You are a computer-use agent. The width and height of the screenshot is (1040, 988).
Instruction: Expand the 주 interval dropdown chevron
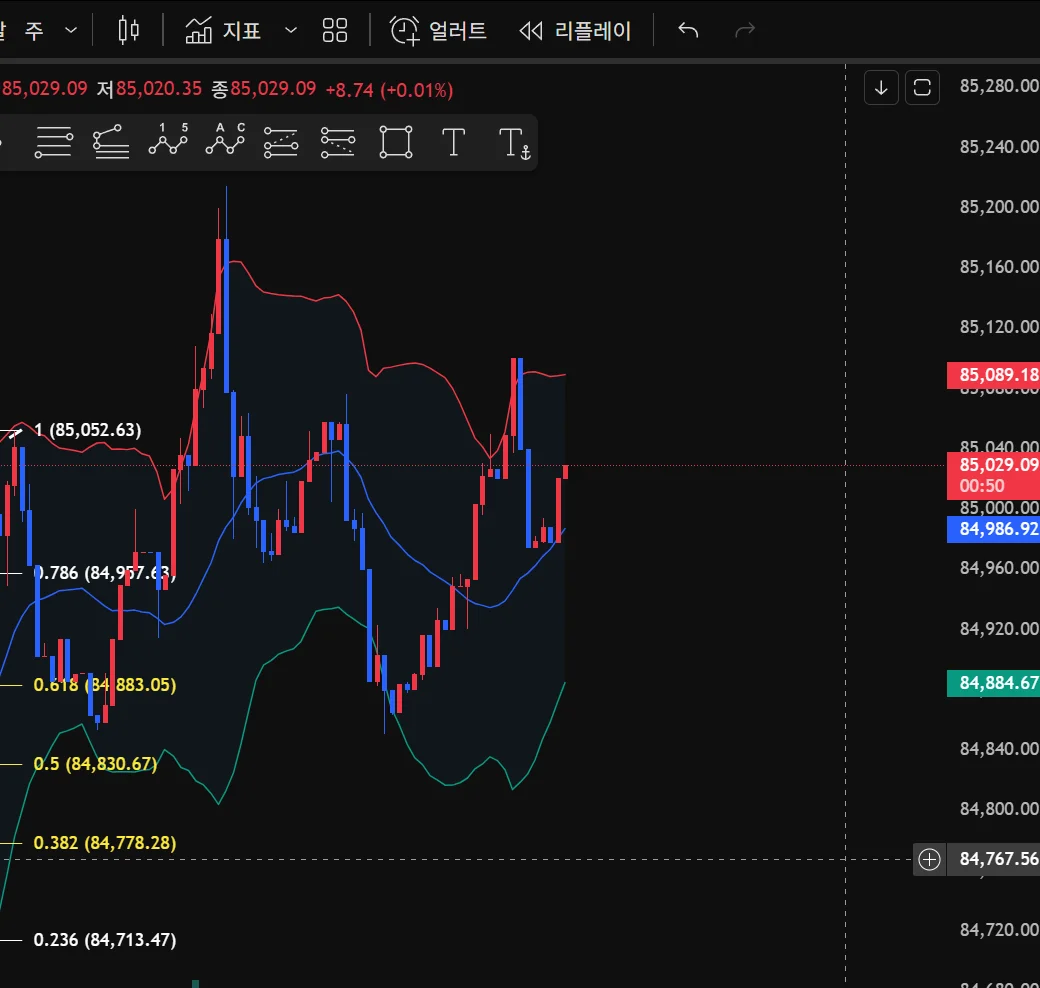coord(71,31)
